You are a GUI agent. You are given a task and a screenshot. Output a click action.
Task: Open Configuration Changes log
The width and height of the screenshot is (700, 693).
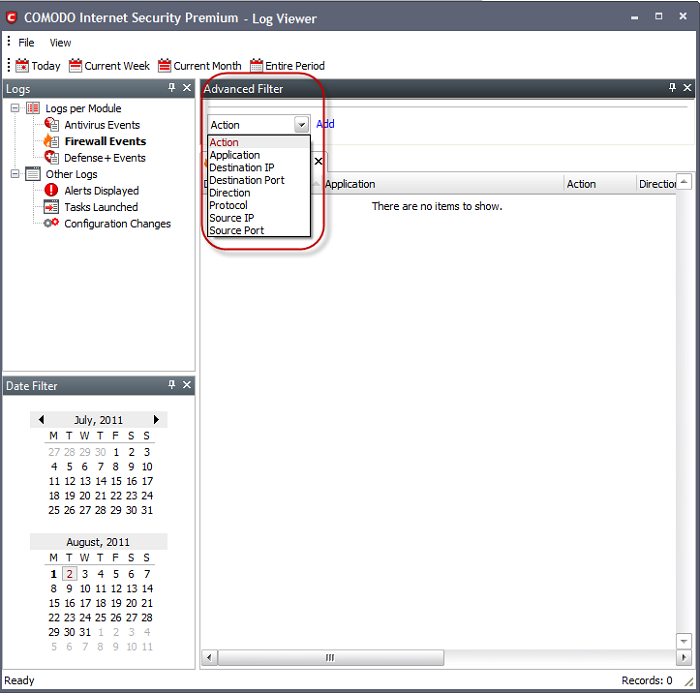(117, 223)
